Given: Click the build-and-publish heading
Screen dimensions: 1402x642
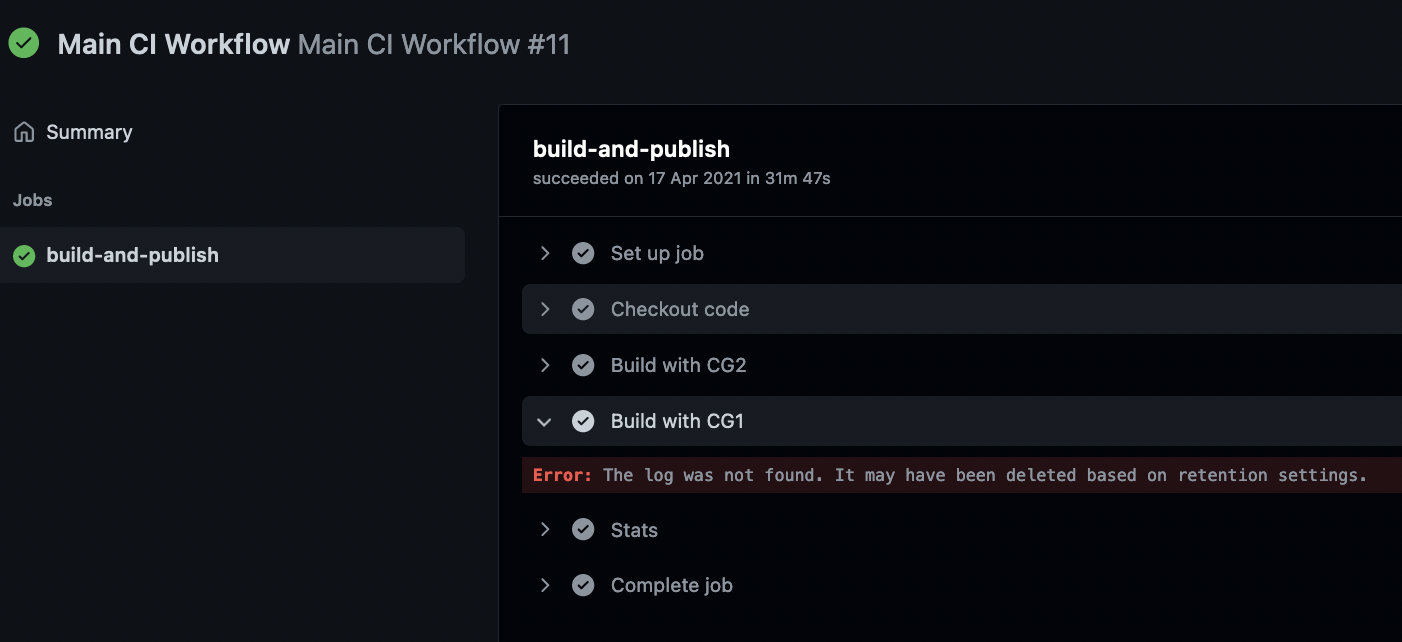Looking at the screenshot, I should click(631, 148).
